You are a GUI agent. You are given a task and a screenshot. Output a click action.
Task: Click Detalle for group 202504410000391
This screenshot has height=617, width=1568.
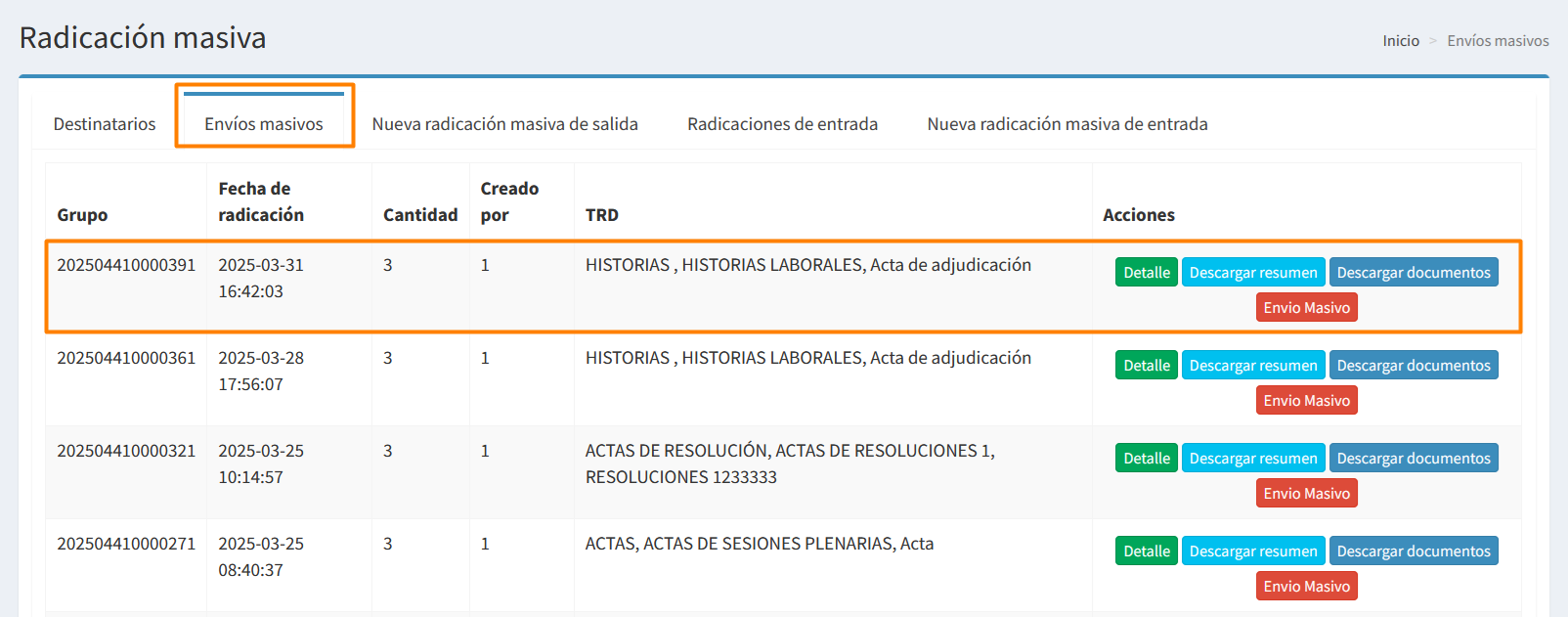[1147, 273]
